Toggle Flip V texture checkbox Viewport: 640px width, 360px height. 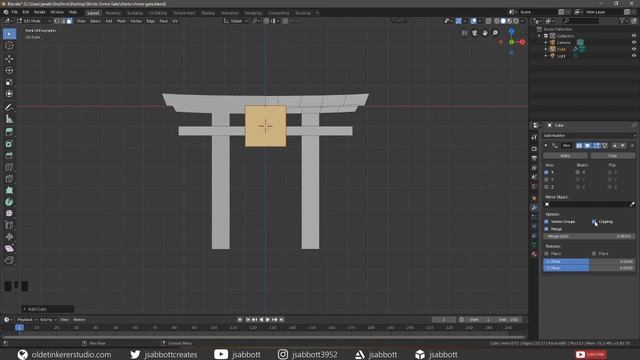(594, 253)
